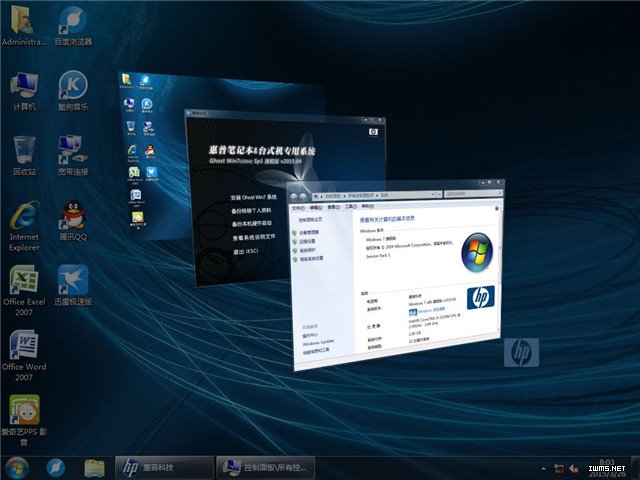Open the 控制面板主页 link in the sidebar
This screenshot has height=480, width=640.
pyautogui.click(x=310, y=220)
